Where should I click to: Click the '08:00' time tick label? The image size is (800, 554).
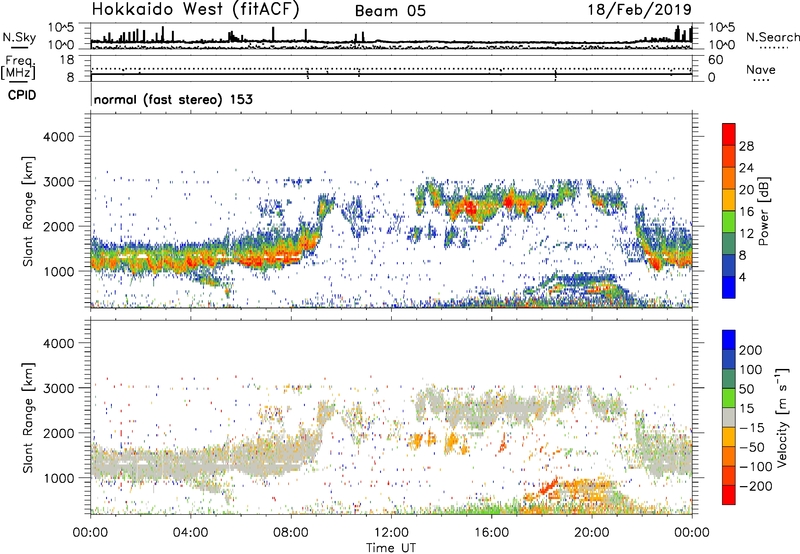[291, 533]
